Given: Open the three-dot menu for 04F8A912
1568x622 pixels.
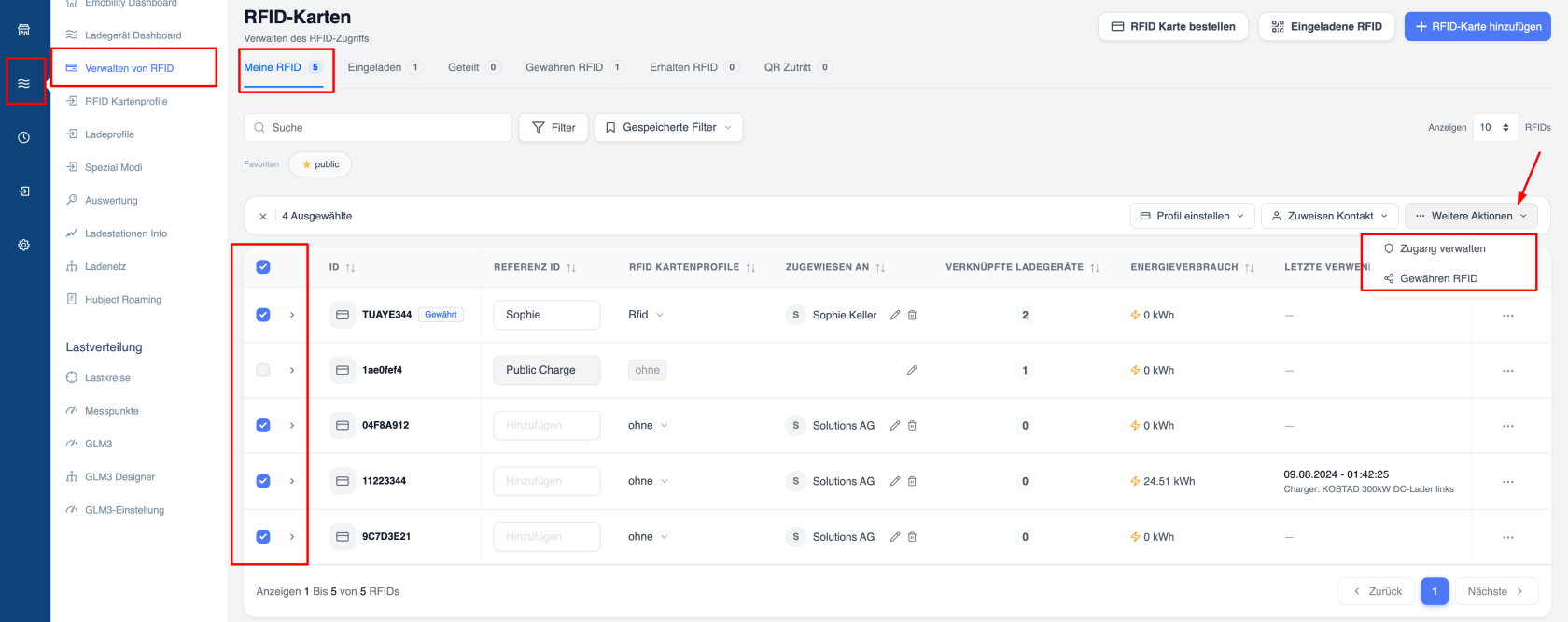Looking at the screenshot, I should point(1507,426).
